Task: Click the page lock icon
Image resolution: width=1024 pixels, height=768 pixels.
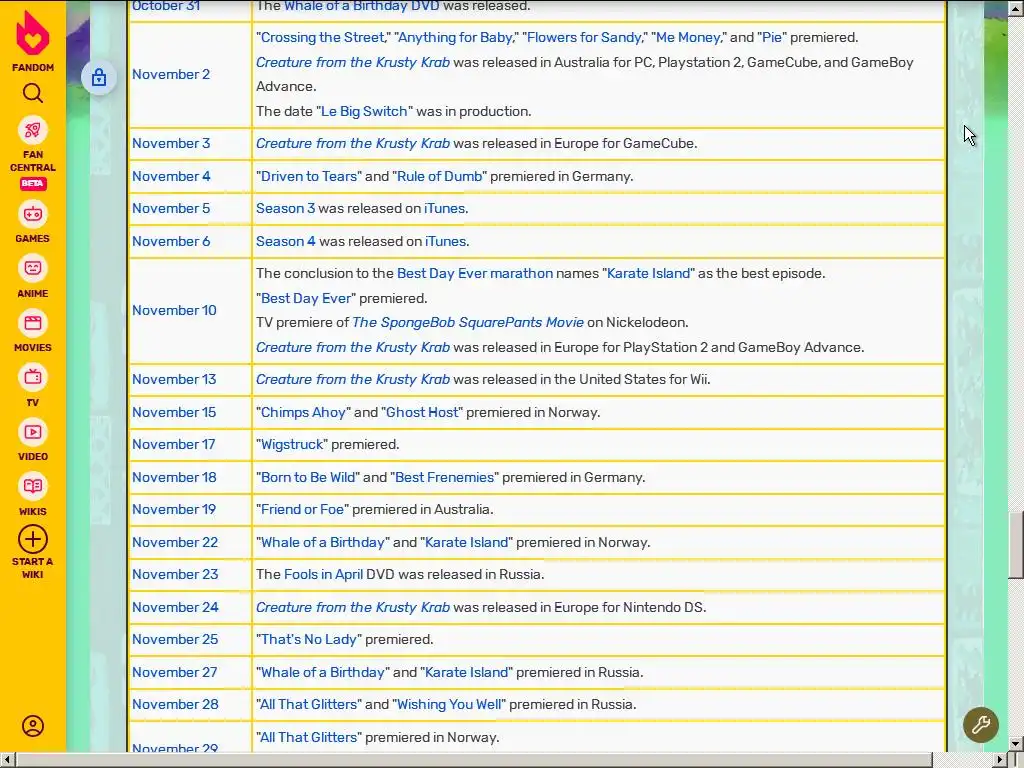Action: tap(99, 78)
